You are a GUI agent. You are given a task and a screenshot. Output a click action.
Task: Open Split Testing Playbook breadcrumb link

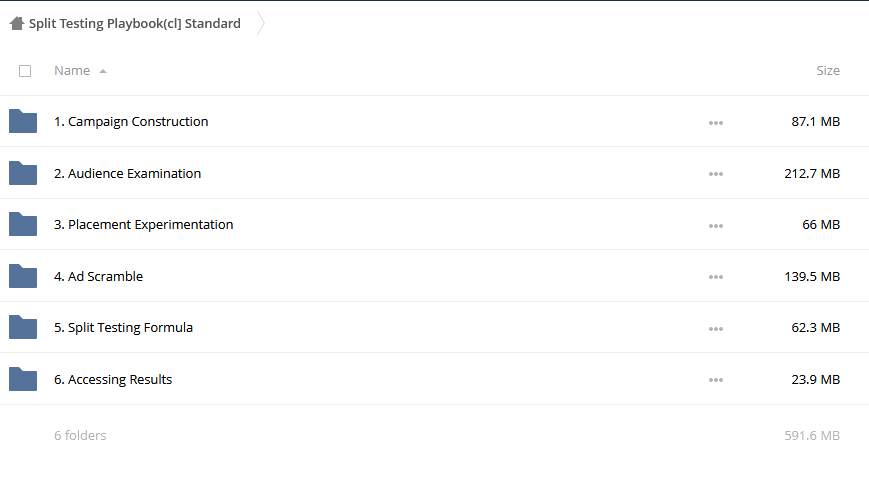pyautogui.click(x=135, y=23)
